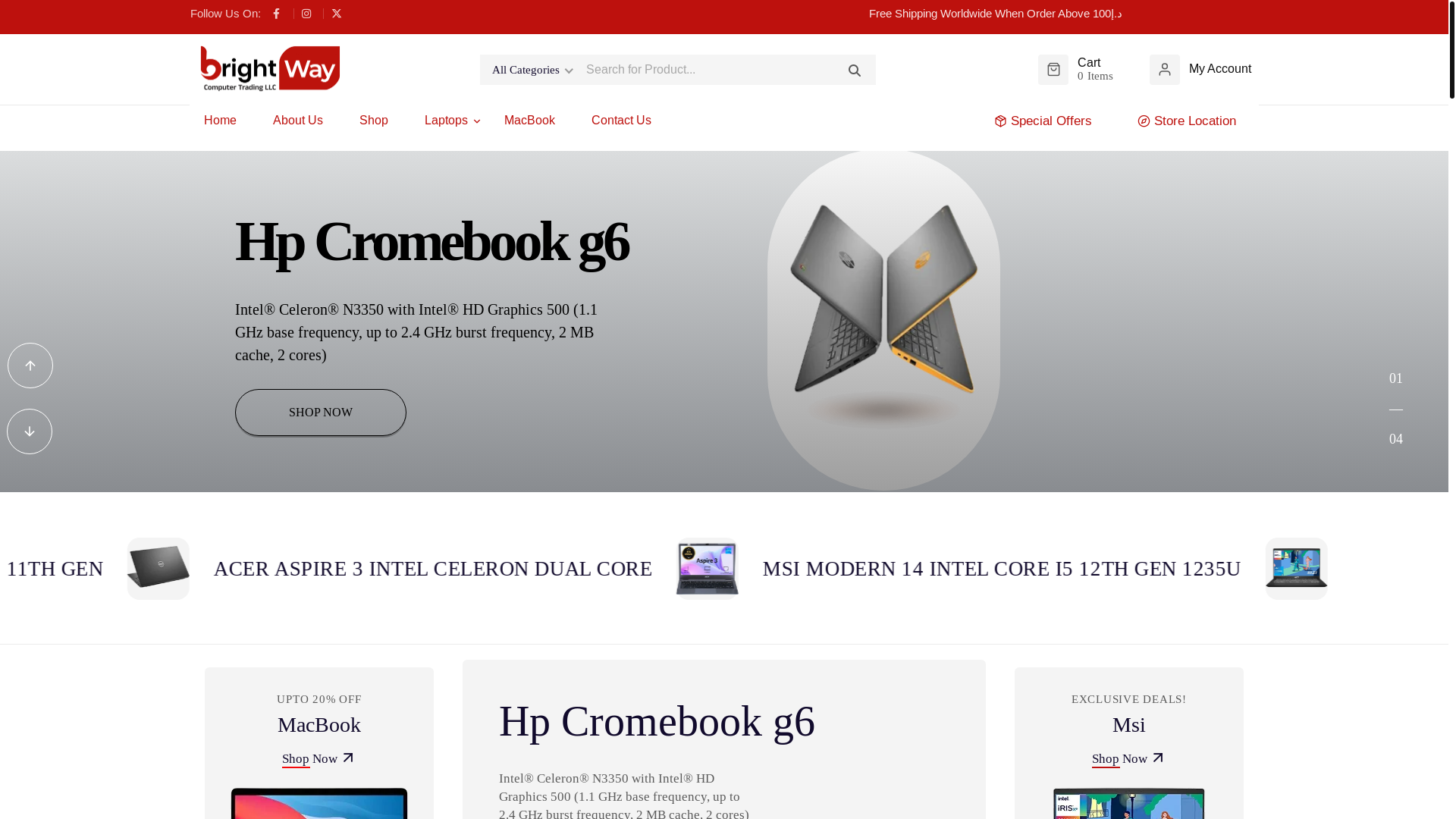
Task: Click the SHOP NOW hero button
Action: (321, 413)
